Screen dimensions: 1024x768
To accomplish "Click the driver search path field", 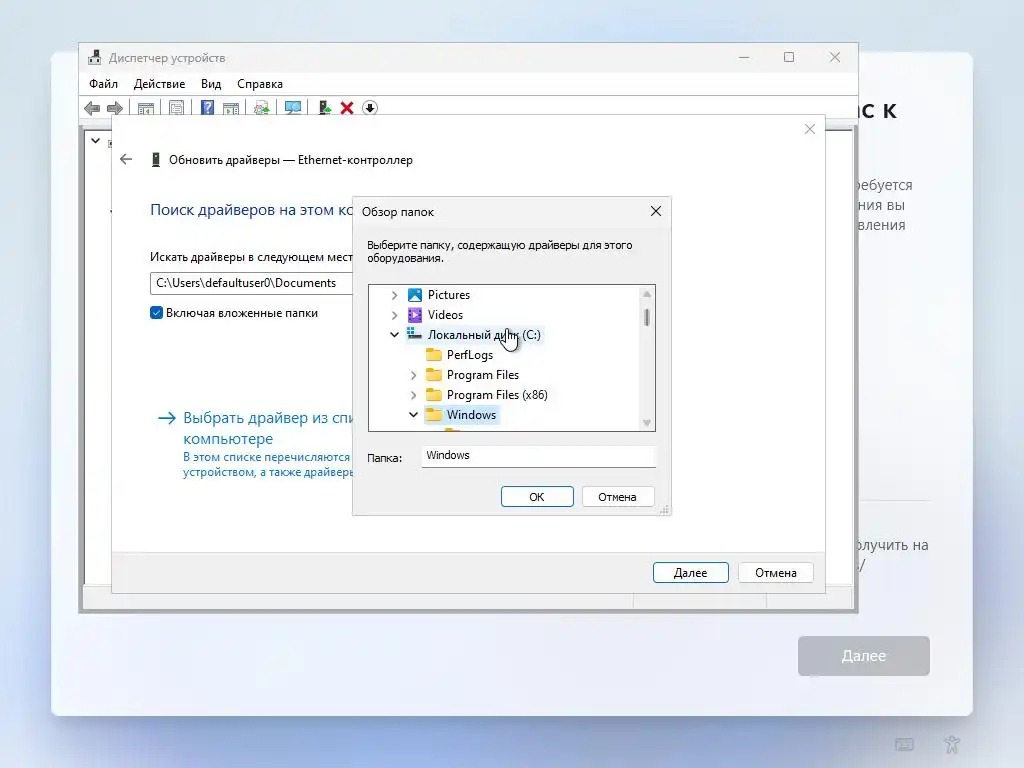I will click(251, 283).
